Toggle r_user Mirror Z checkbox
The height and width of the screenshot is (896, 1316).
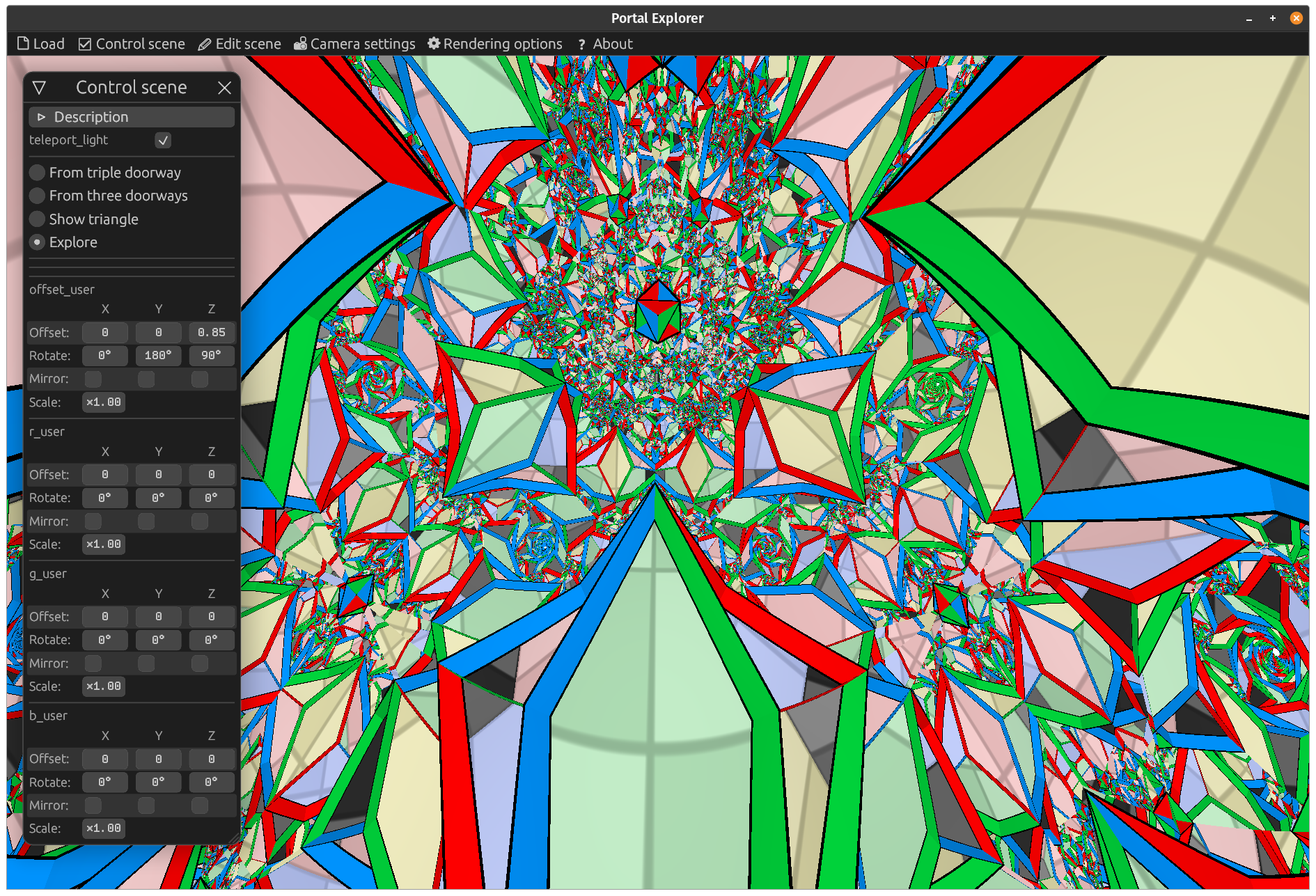tap(200, 521)
